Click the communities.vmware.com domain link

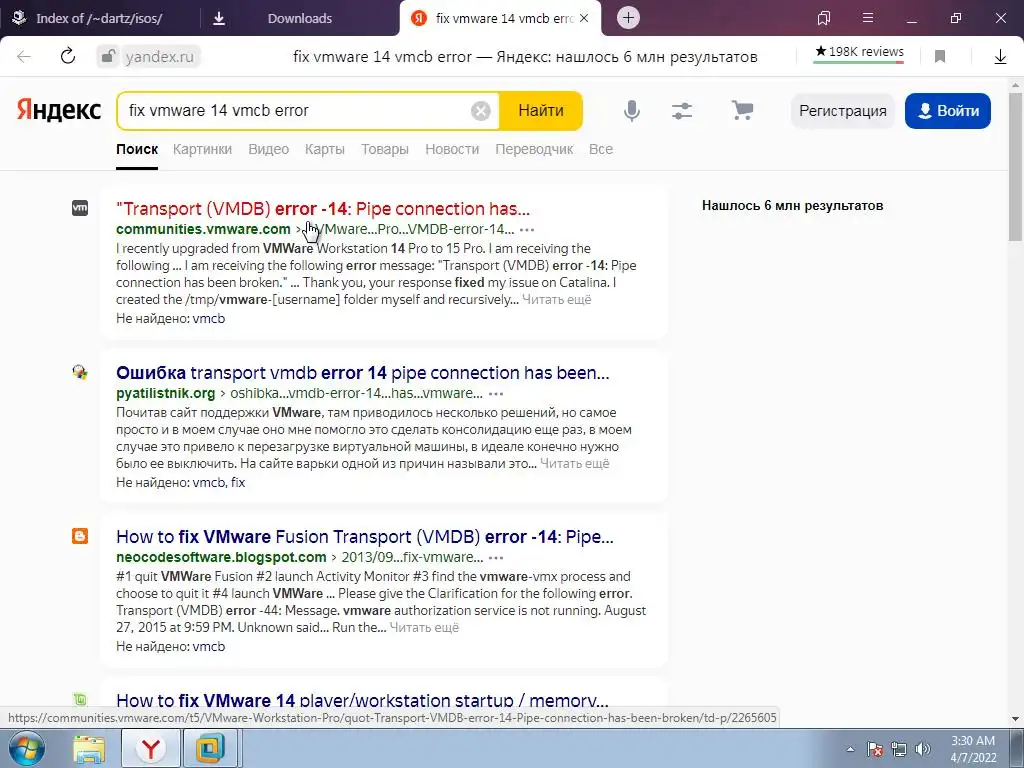pyautogui.click(x=203, y=229)
